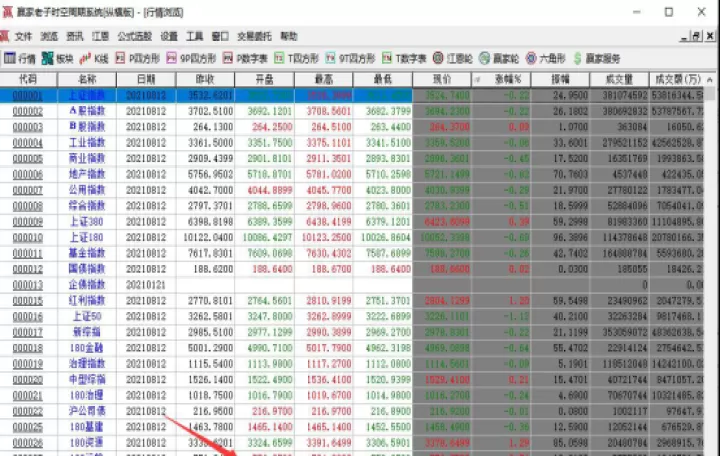Open the K线 chart toolbar icon
720x456 pixels.
(x=94, y=58)
